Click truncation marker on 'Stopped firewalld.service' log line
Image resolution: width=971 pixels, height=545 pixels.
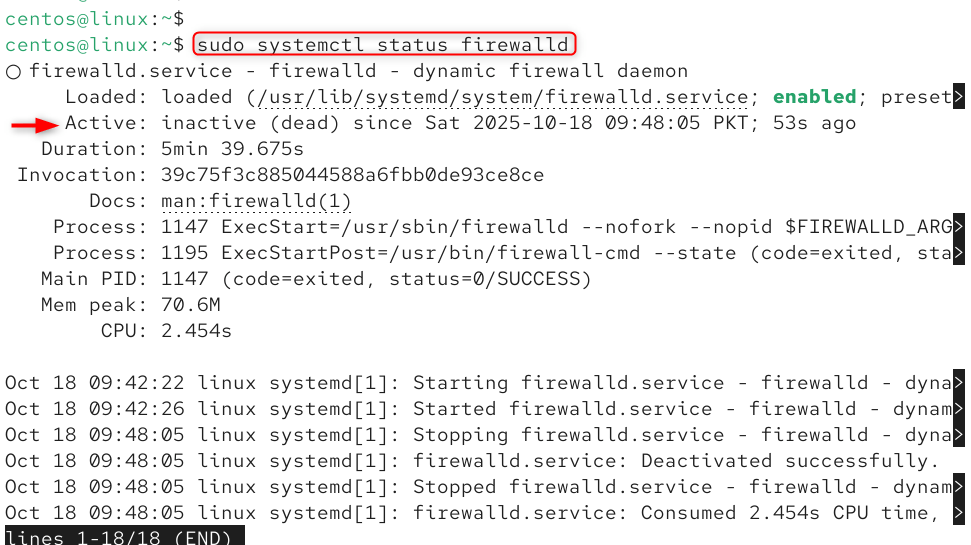point(959,487)
